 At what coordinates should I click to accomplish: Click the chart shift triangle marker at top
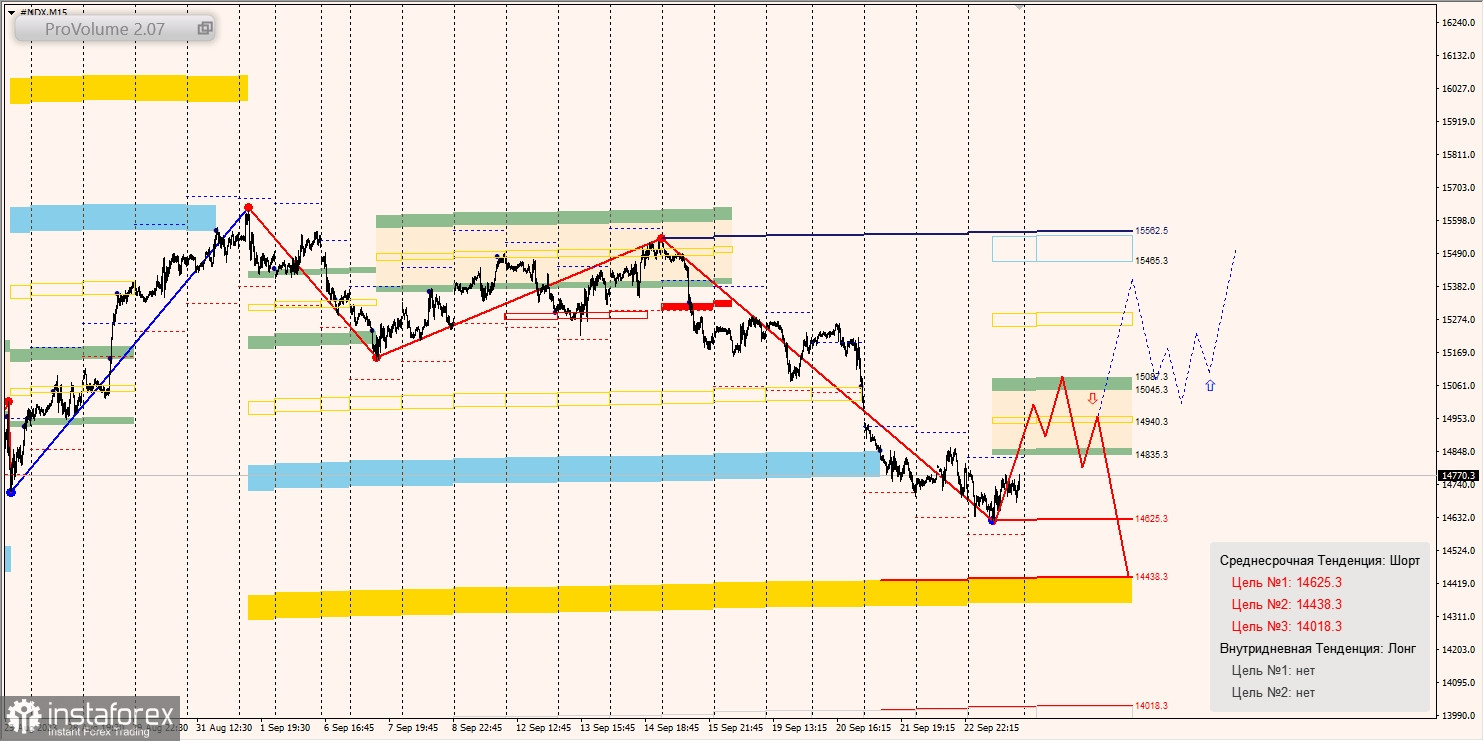click(1020, 6)
